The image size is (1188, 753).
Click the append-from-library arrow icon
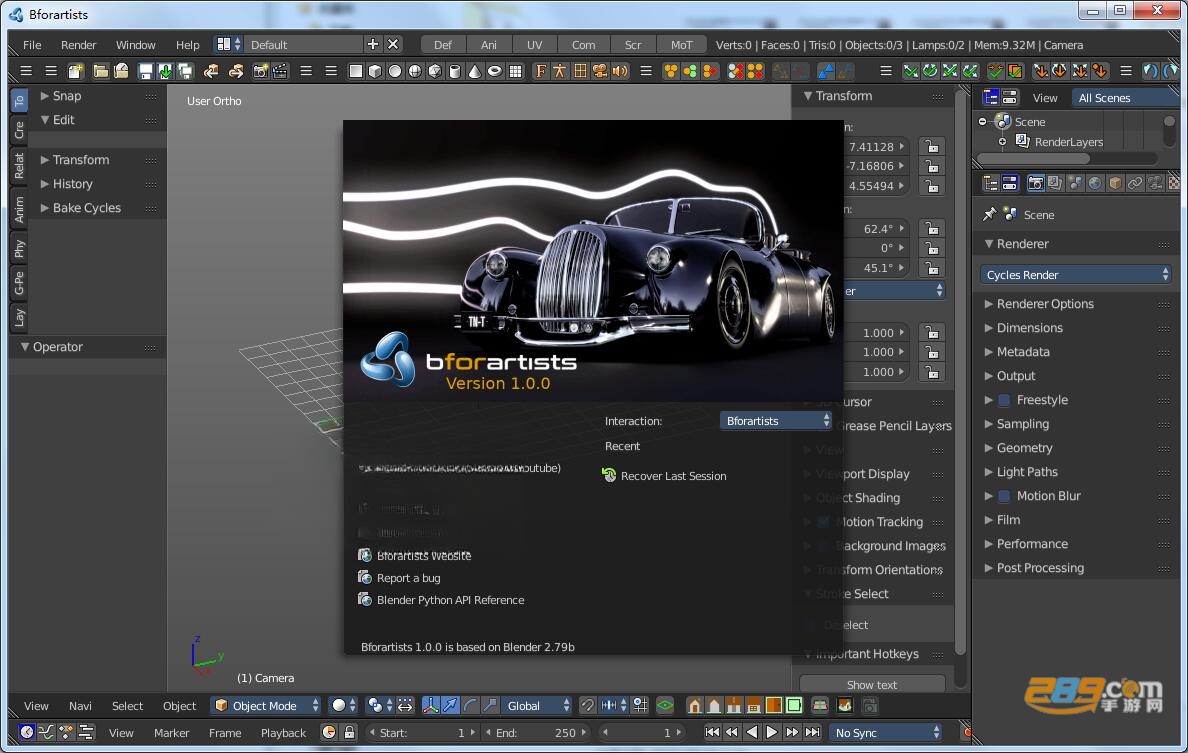click(236, 71)
